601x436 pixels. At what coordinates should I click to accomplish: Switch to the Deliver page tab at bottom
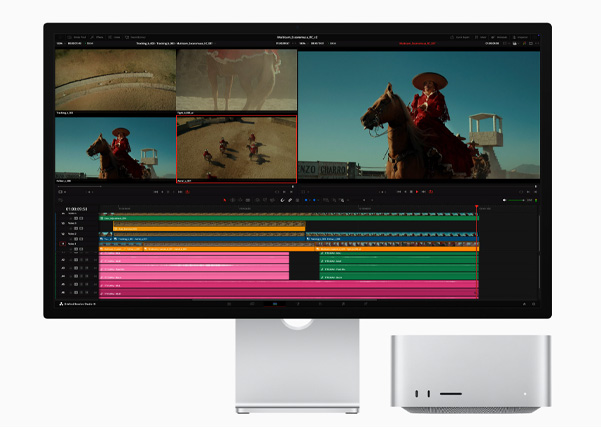coord(365,304)
